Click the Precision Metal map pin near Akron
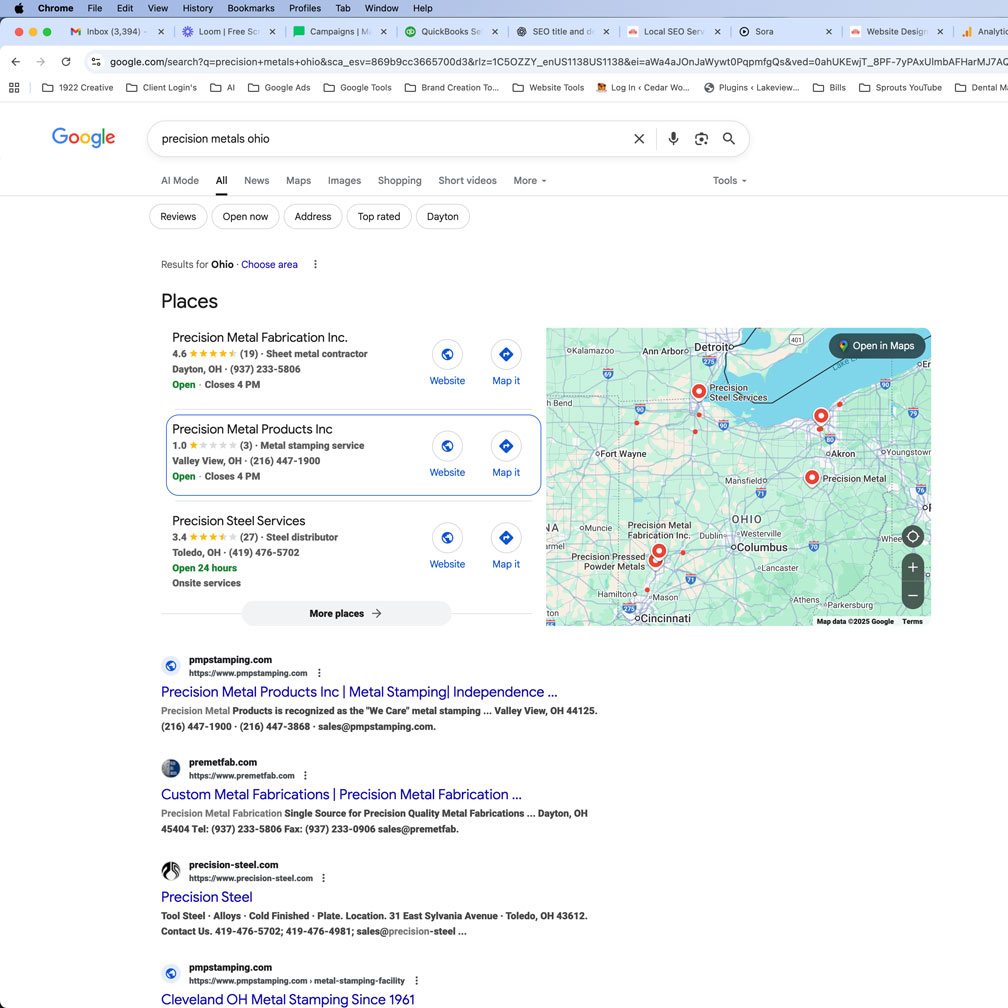 click(812, 478)
